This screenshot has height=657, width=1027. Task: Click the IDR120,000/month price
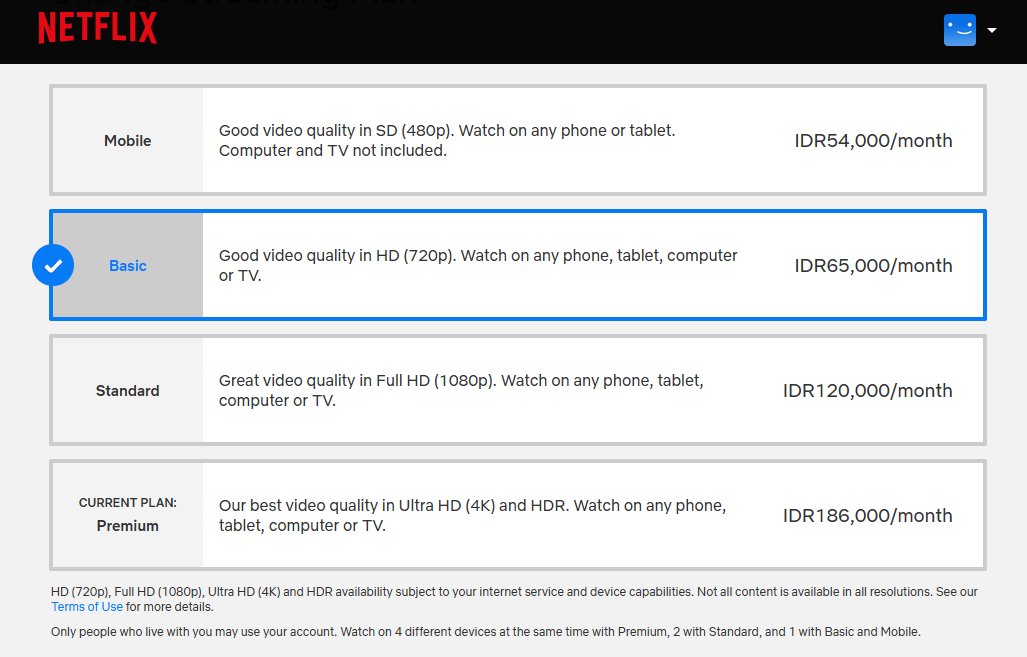867,391
